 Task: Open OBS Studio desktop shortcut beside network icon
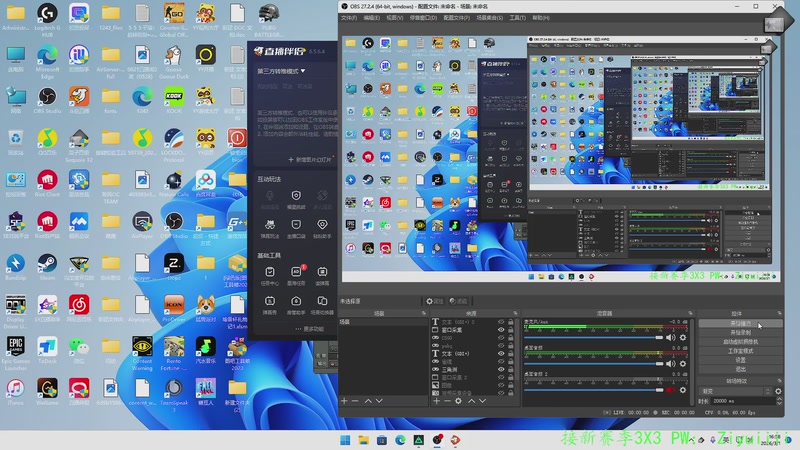(47, 100)
